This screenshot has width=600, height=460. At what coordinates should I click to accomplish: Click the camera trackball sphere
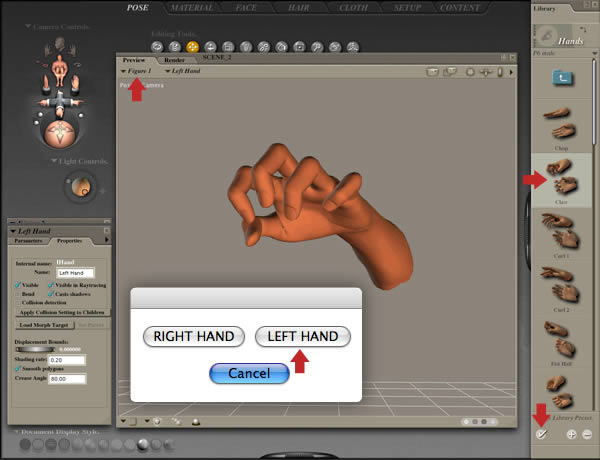coord(60,134)
